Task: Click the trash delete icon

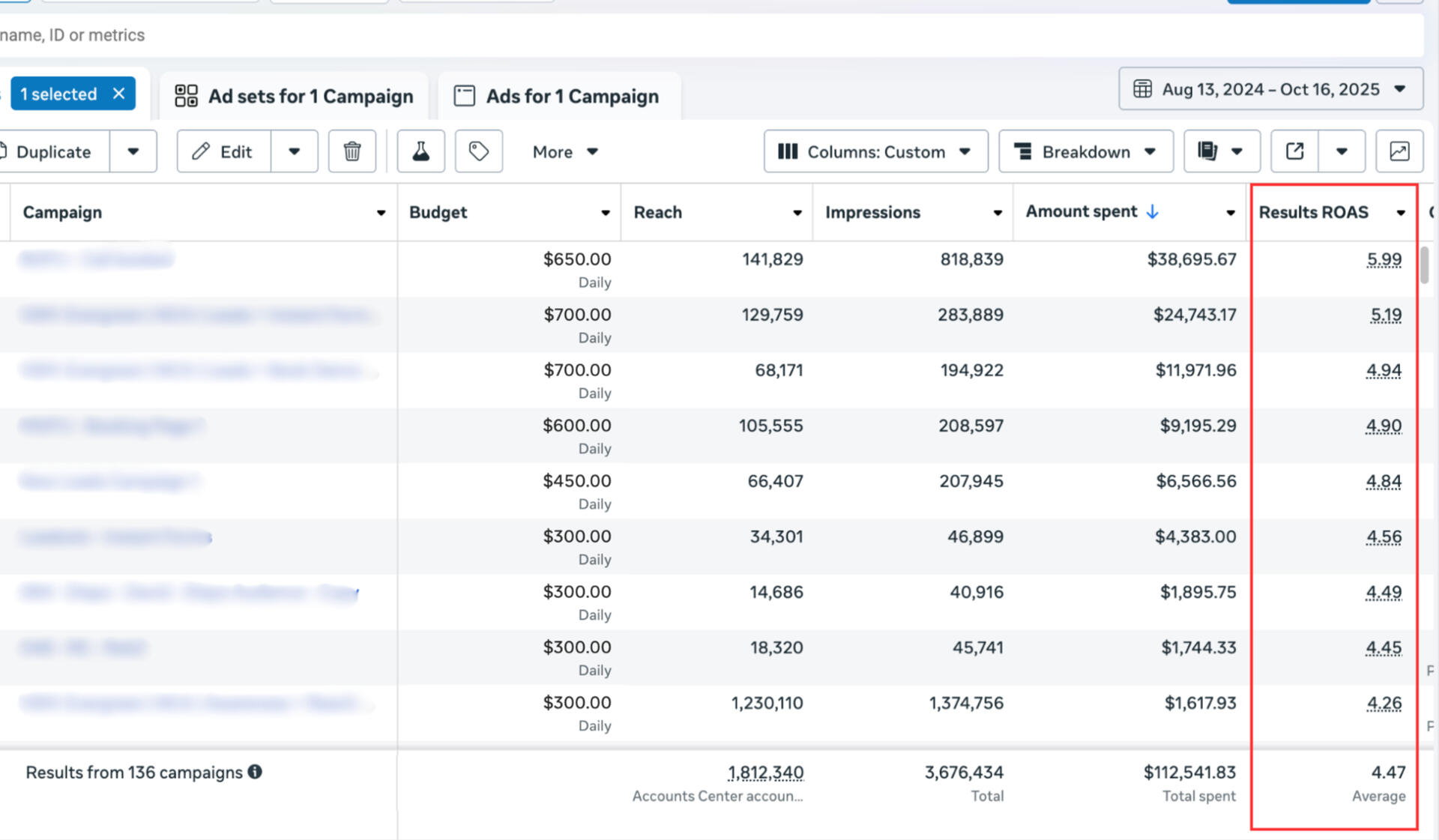Action: click(x=352, y=151)
